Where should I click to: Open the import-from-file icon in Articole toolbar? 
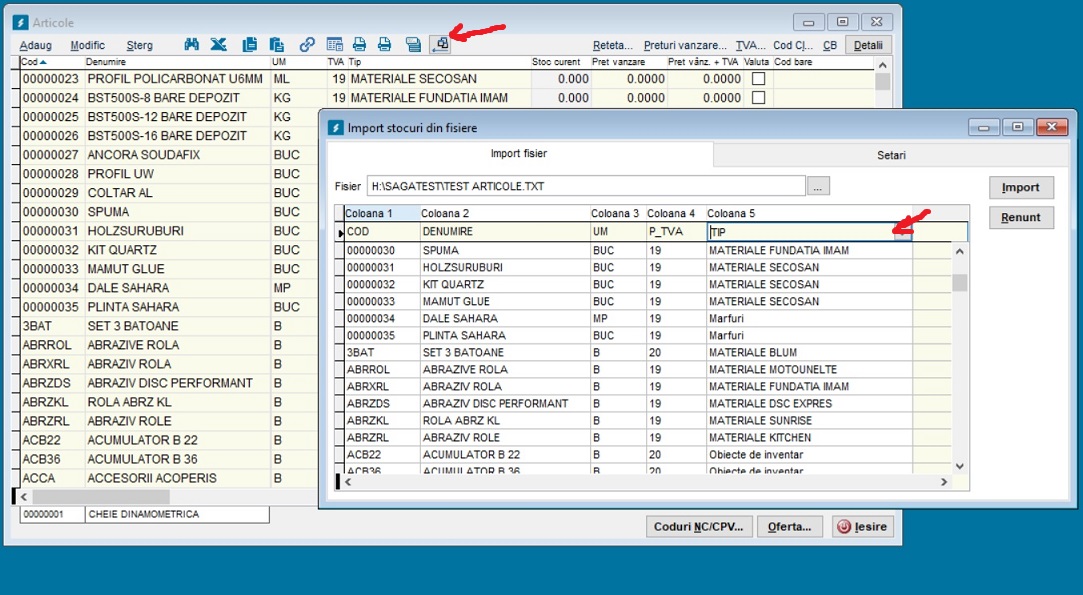pos(440,45)
